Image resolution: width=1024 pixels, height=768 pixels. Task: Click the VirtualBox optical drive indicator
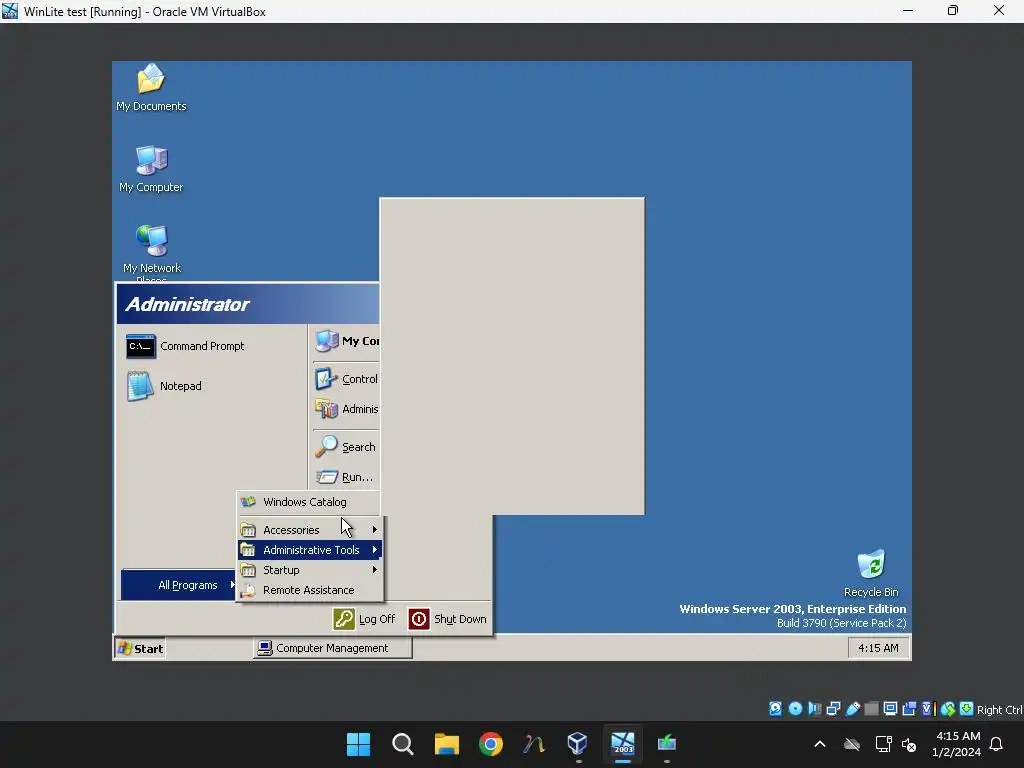coord(795,709)
